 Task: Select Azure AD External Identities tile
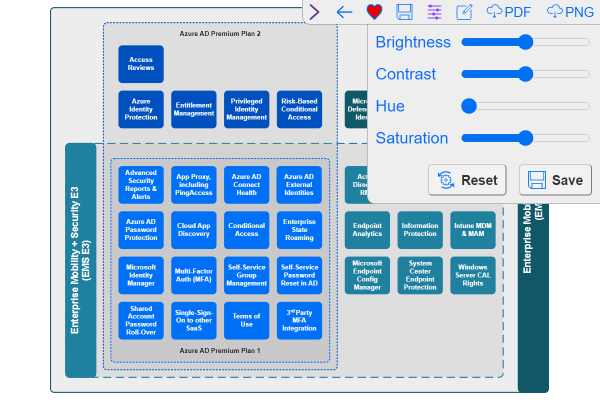point(299,185)
